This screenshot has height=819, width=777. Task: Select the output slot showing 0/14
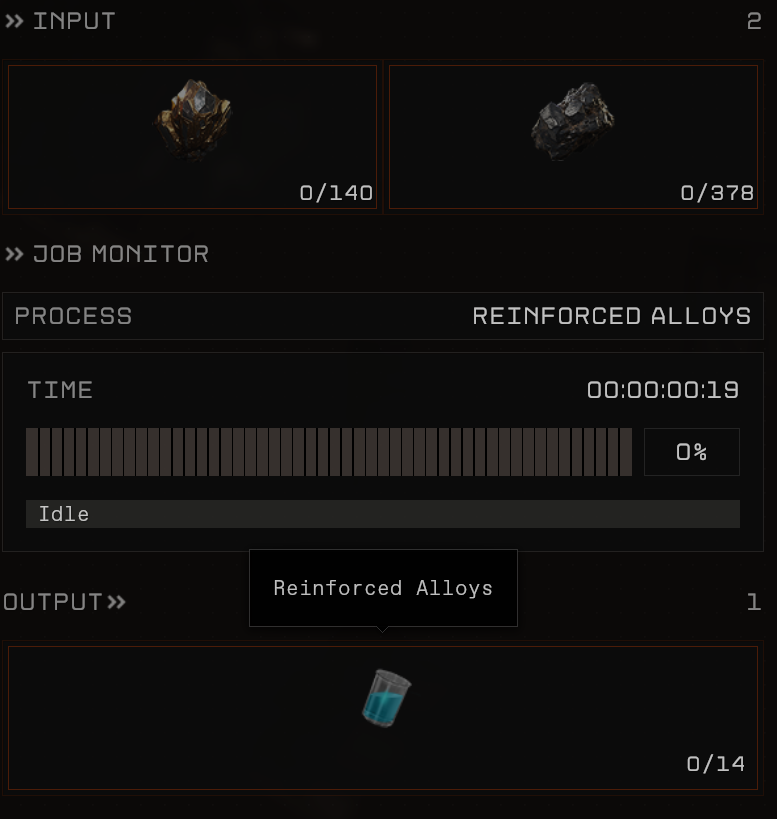[x=383, y=718]
